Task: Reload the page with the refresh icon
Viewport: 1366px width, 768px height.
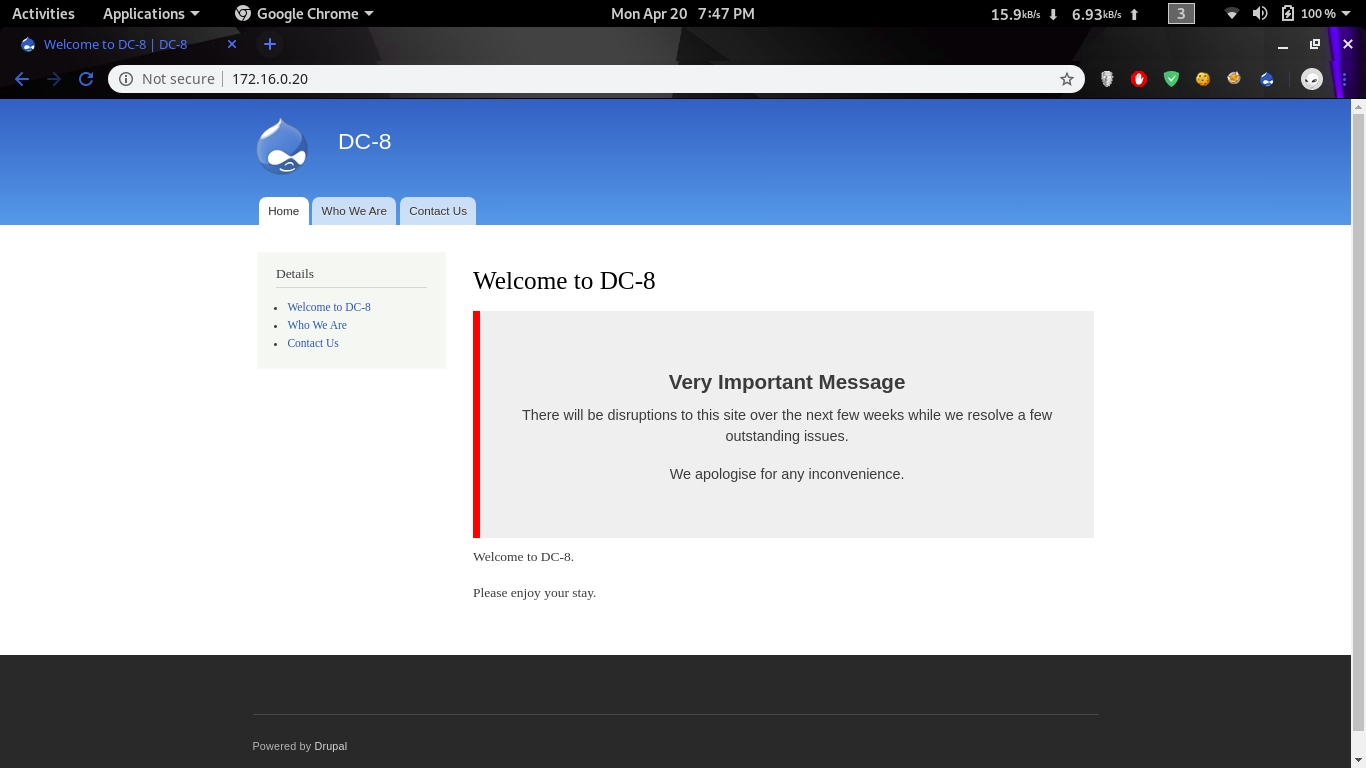Action: click(86, 79)
